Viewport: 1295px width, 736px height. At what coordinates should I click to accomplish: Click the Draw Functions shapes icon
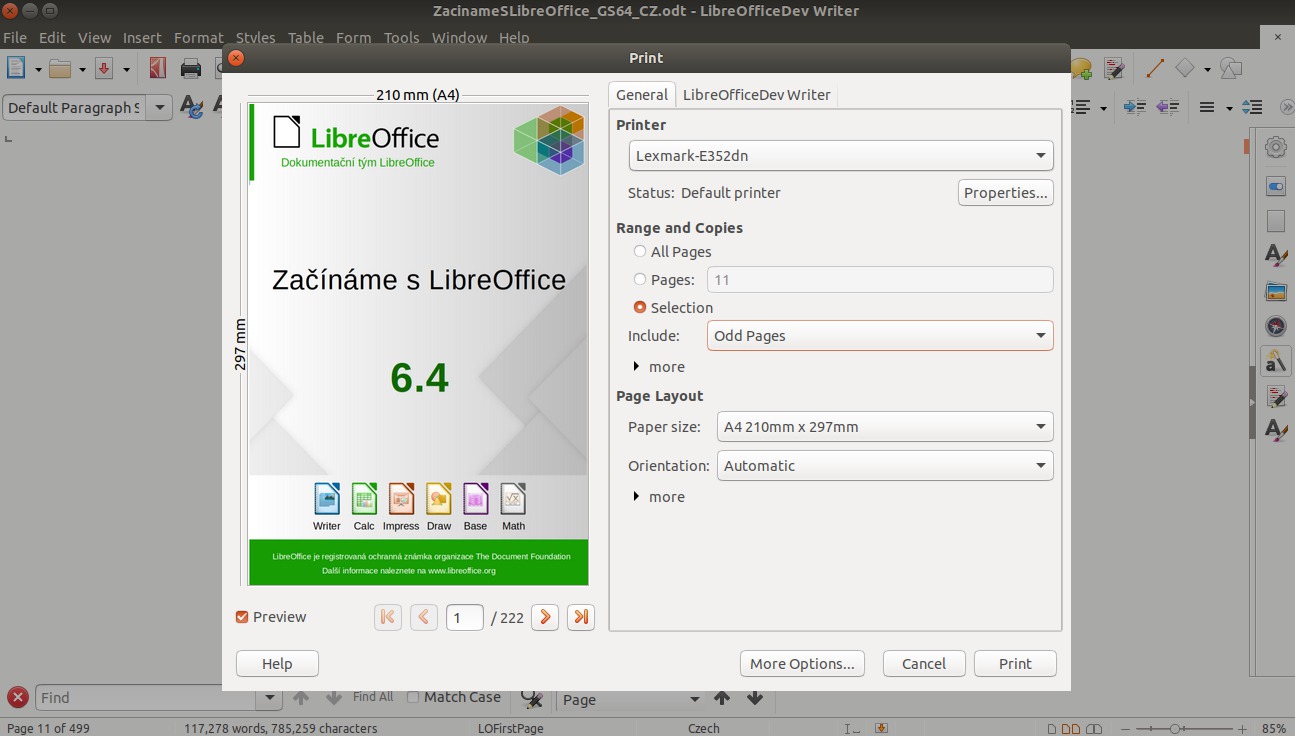(x=1232, y=68)
